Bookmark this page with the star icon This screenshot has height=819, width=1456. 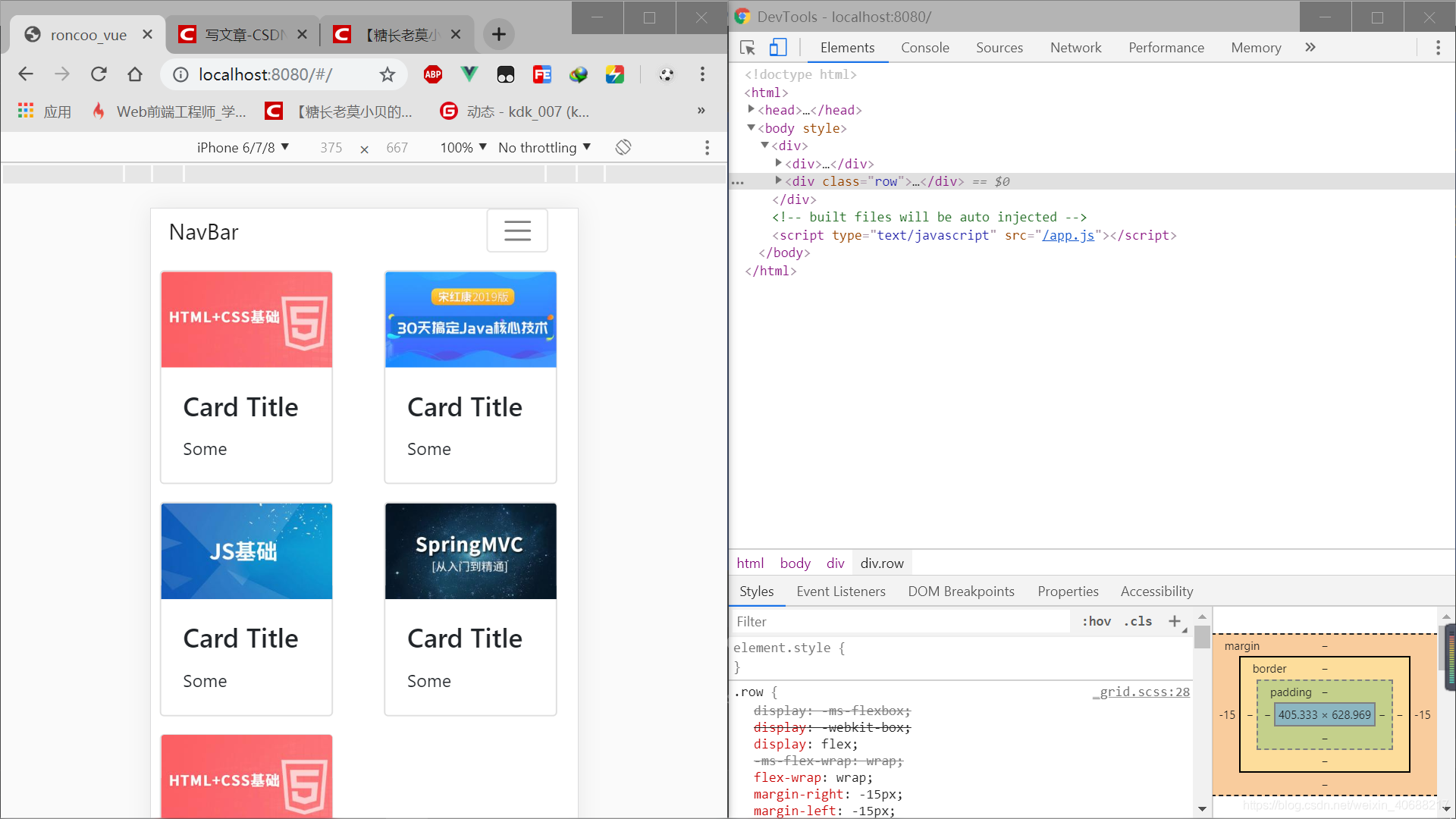coord(388,74)
